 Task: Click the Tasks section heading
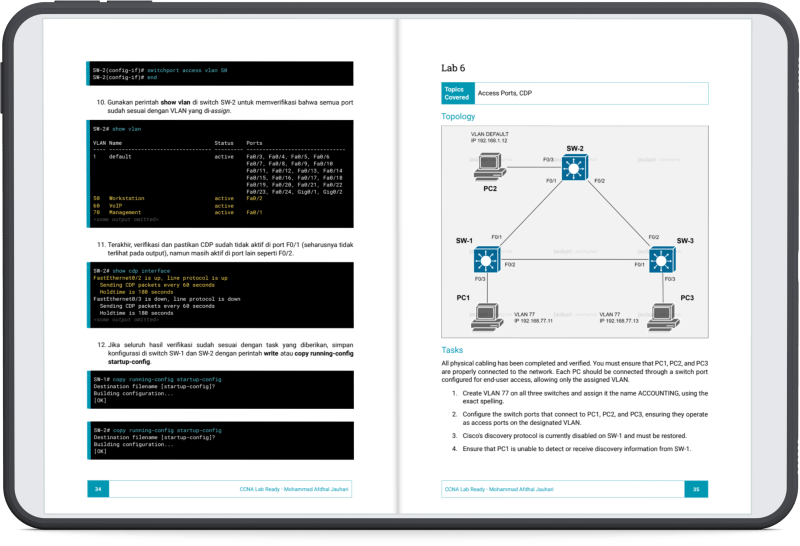[452, 350]
